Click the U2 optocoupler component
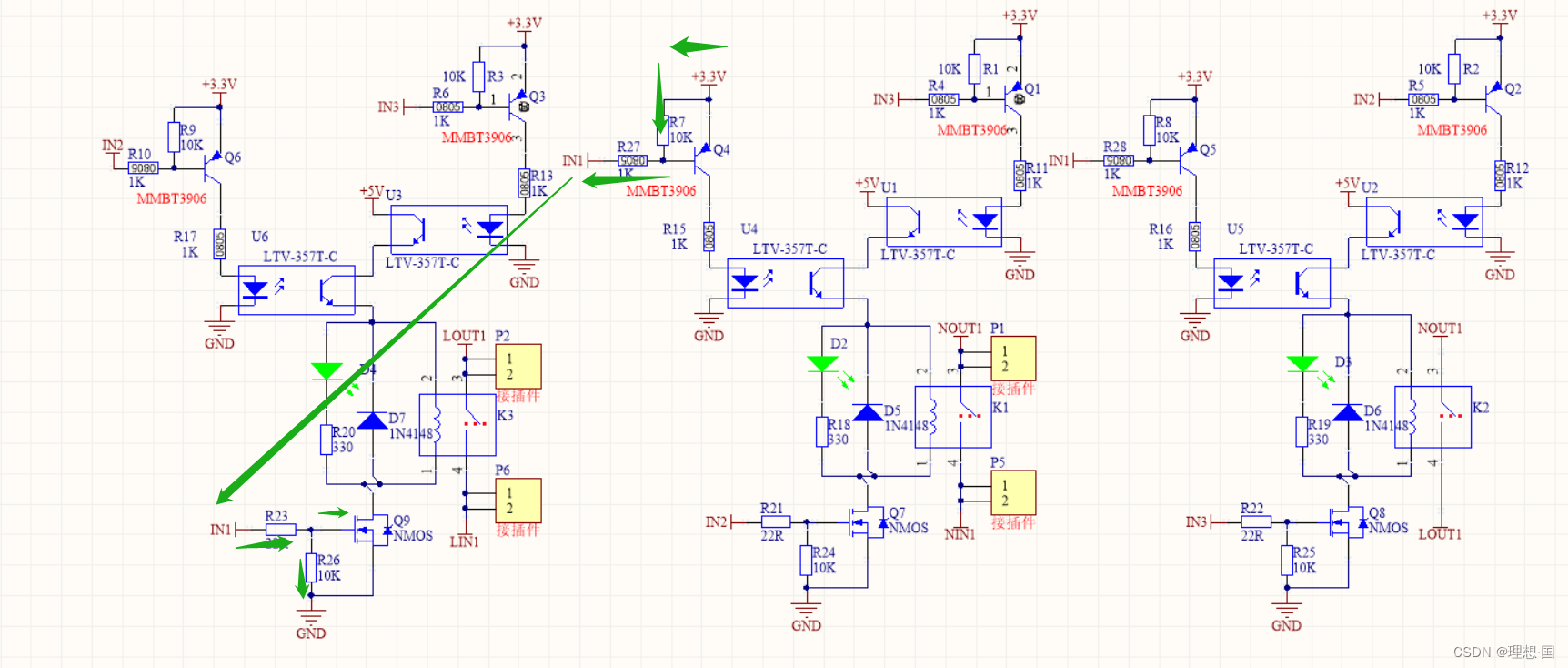The width and height of the screenshot is (1568, 668). [1424, 222]
